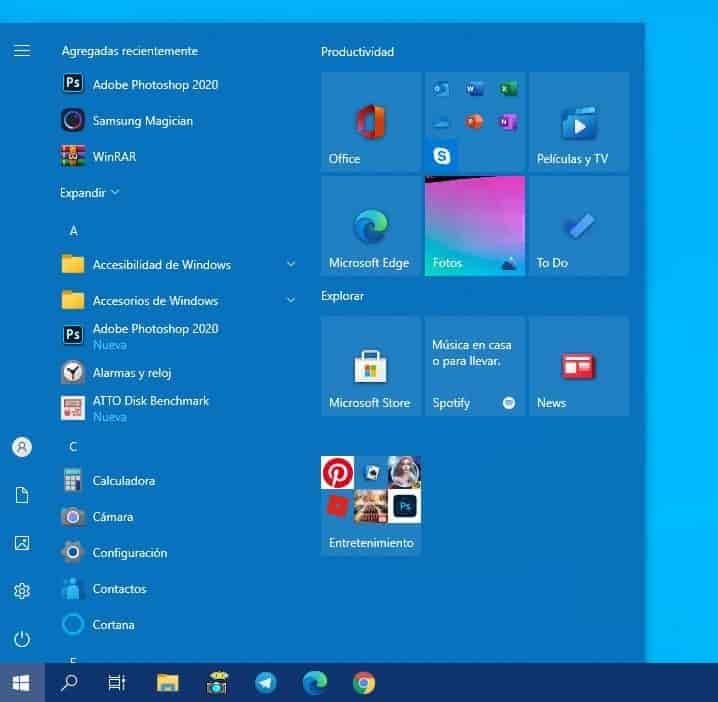718x702 pixels.
Task: Open Pictures from the Start sidebar
Action: 22,543
